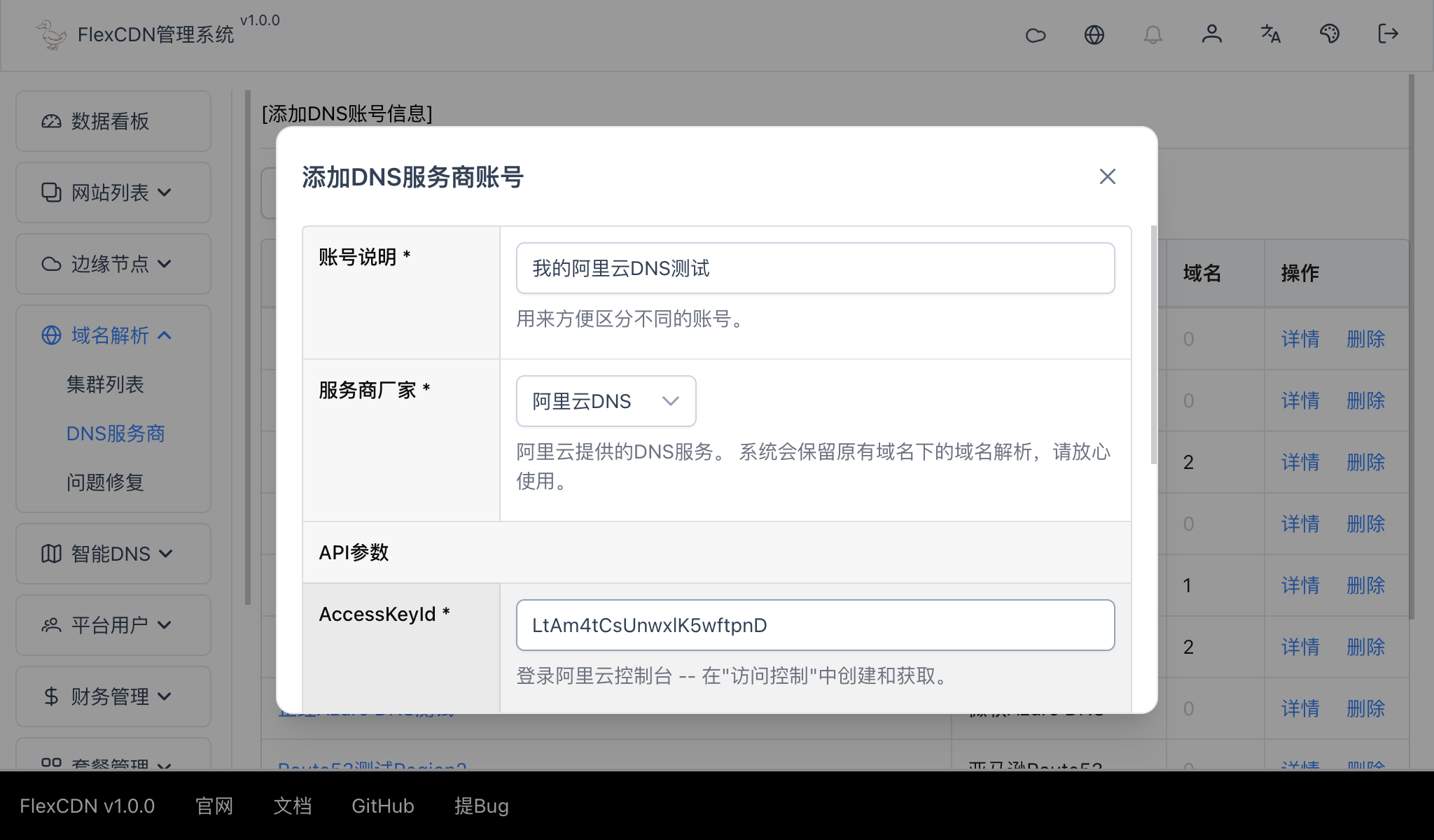
Task: Open the language switcher icon
Action: click(x=1270, y=34)
